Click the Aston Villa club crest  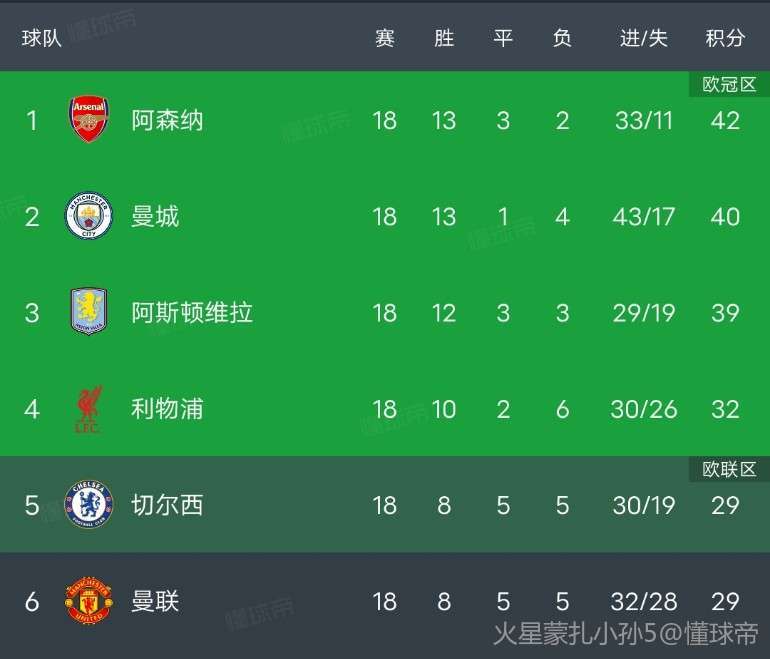pos(89,312)
